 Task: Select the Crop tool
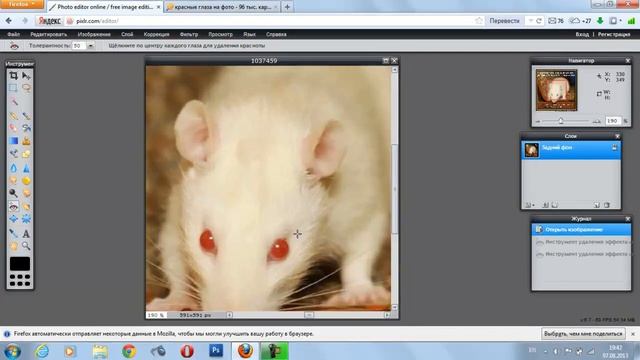pyautogui.click(x=13, y=76)
